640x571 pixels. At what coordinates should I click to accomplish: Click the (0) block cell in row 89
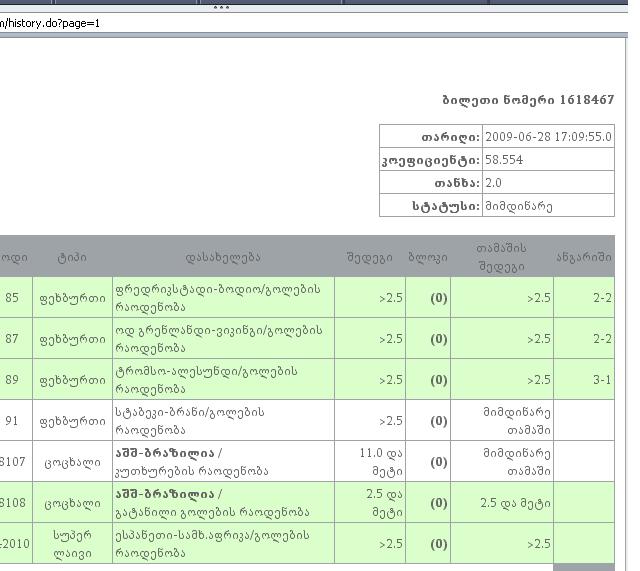[428, 379]
